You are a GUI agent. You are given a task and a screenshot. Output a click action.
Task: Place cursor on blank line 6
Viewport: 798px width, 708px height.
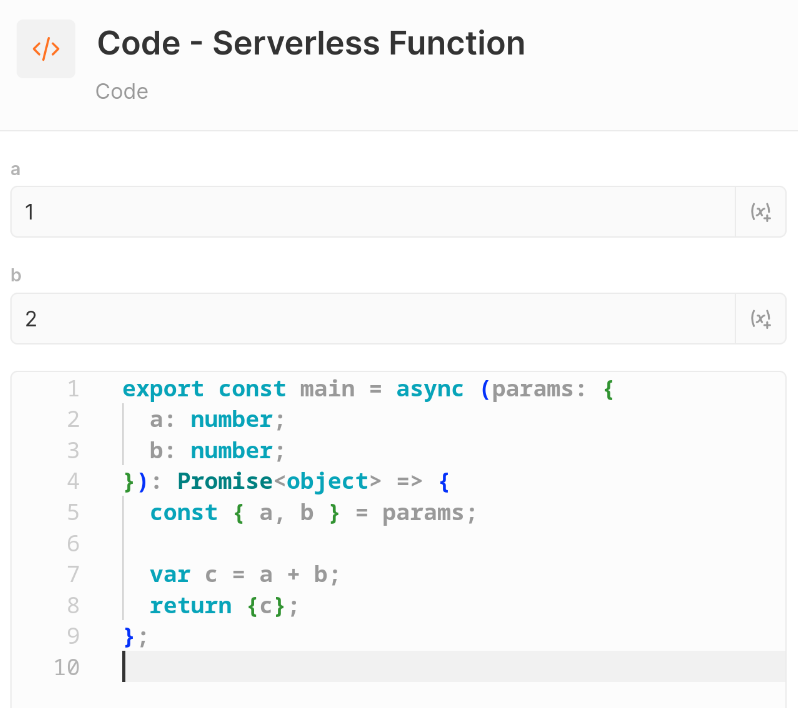pyautogui.click(x=400, y=544)
